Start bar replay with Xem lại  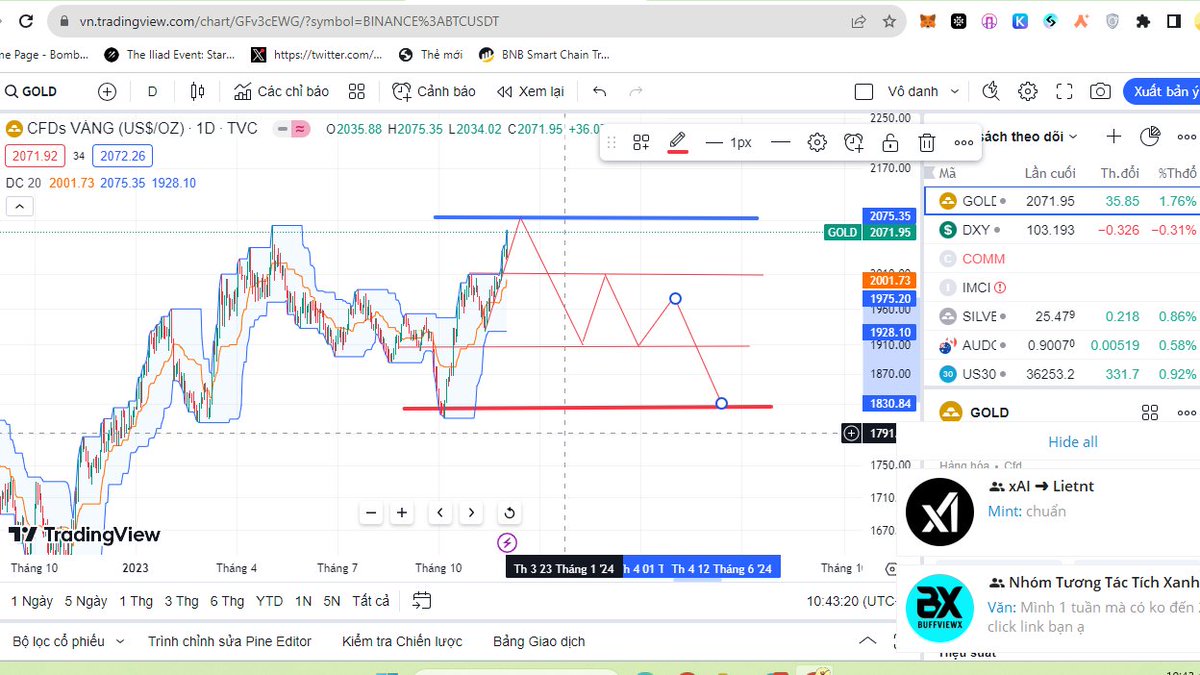click(x=530, y=91)
